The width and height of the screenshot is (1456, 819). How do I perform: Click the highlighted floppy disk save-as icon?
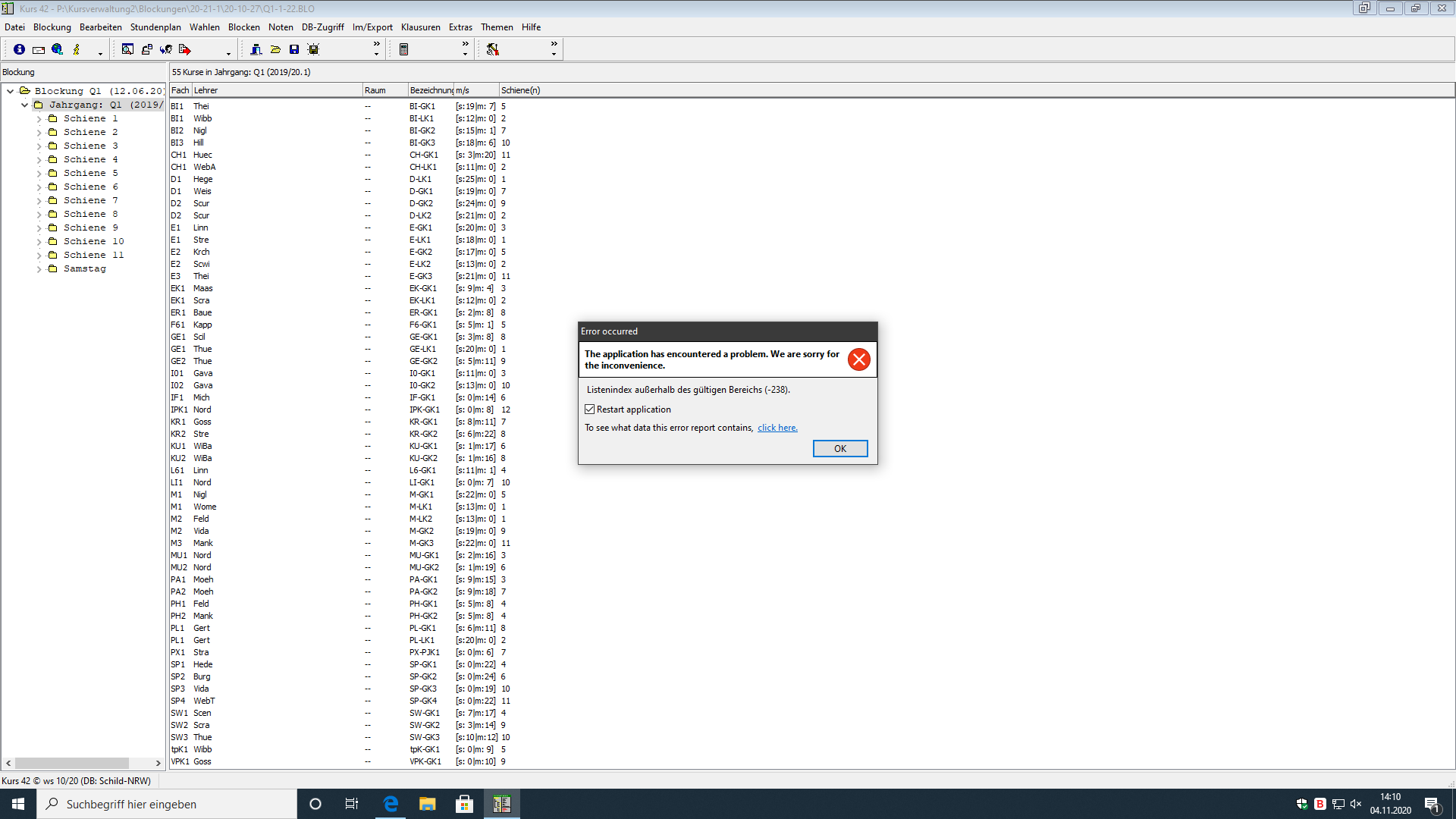click(313, 49)
